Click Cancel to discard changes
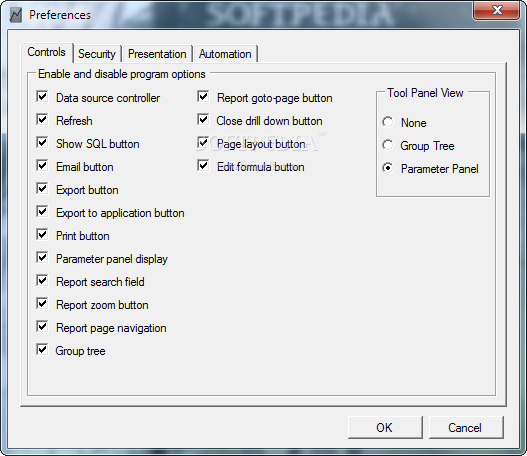This screenshot has width=527, height=456. pyautogui.click(x=466, y=427)
